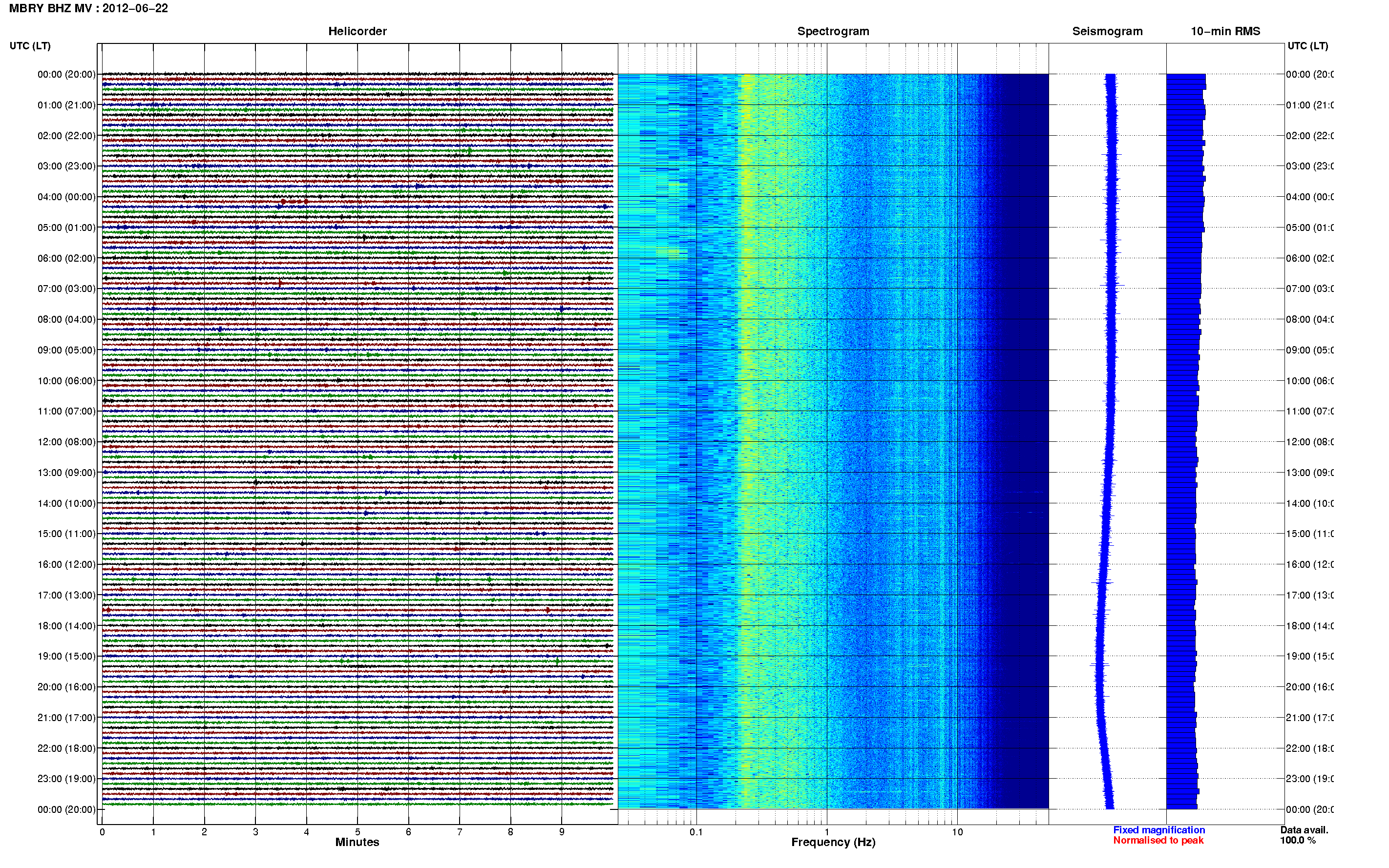The height and width of the screenshot is (868, 1389).
Task: Click the 'Helicorder' panel heading
Action: 357,31
